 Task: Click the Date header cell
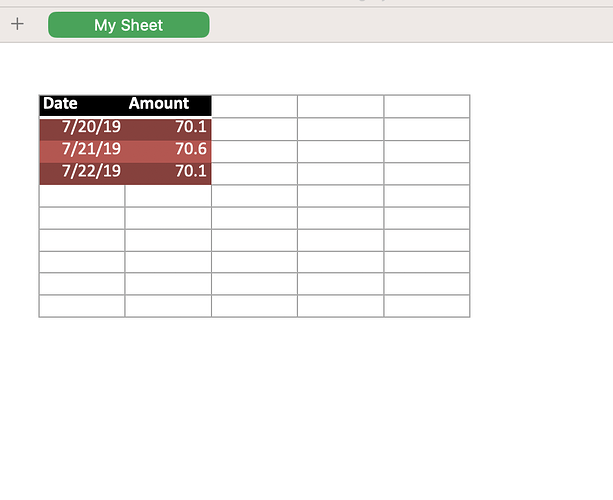[82, 106]
